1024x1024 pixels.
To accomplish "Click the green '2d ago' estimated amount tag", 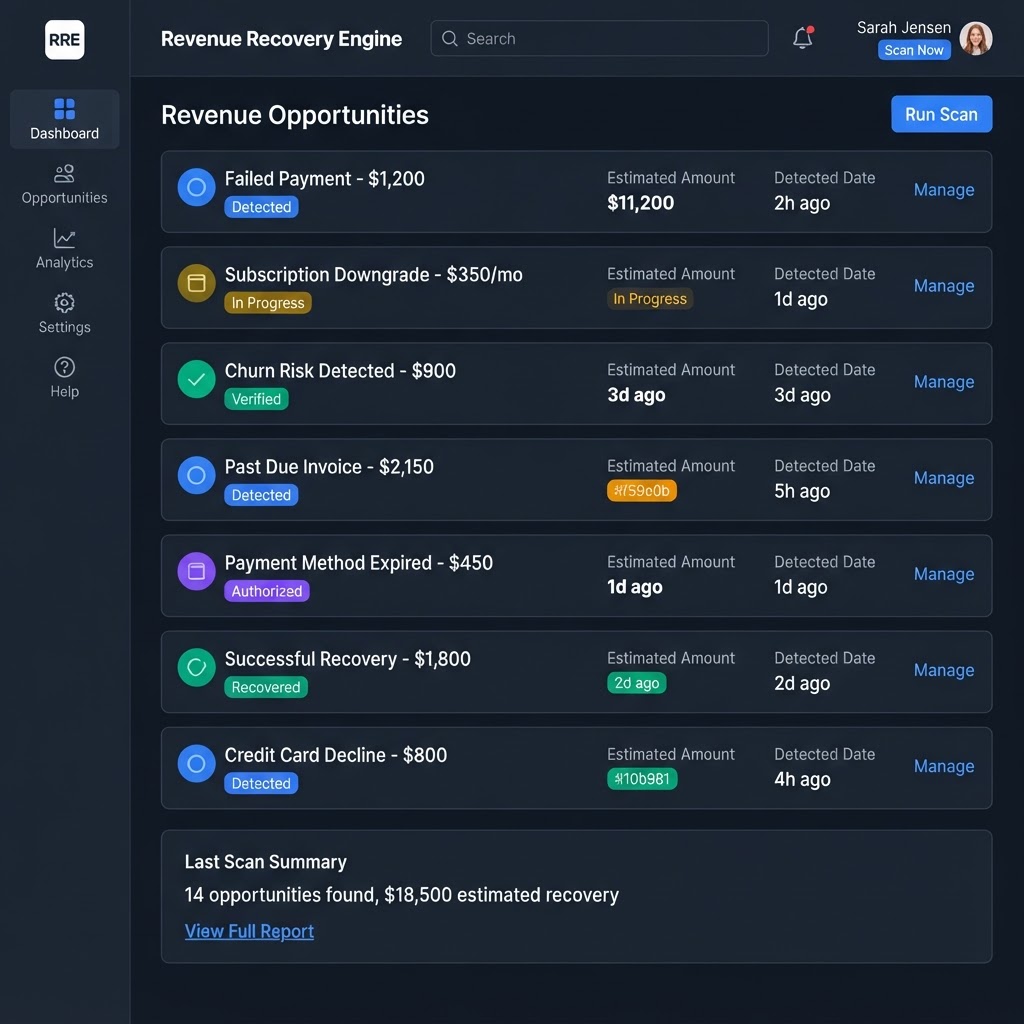I will pos(637,683).
